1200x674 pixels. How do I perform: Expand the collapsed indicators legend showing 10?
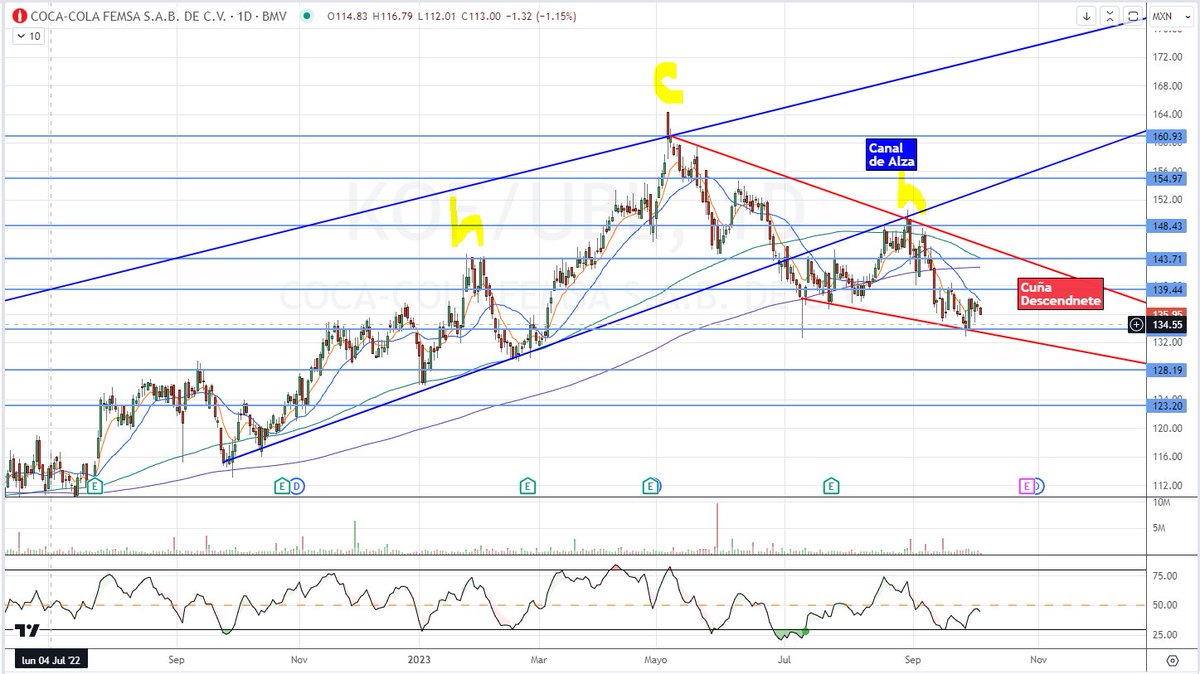[x=27, y=36]
